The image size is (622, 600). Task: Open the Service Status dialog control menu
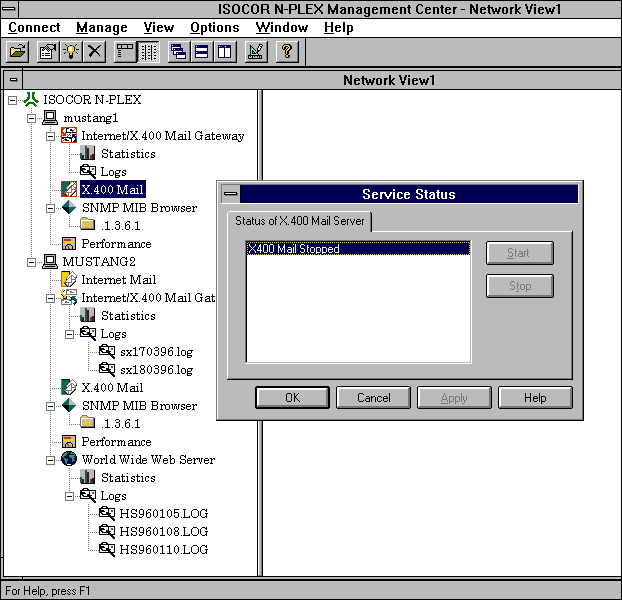tap(230, 194)
